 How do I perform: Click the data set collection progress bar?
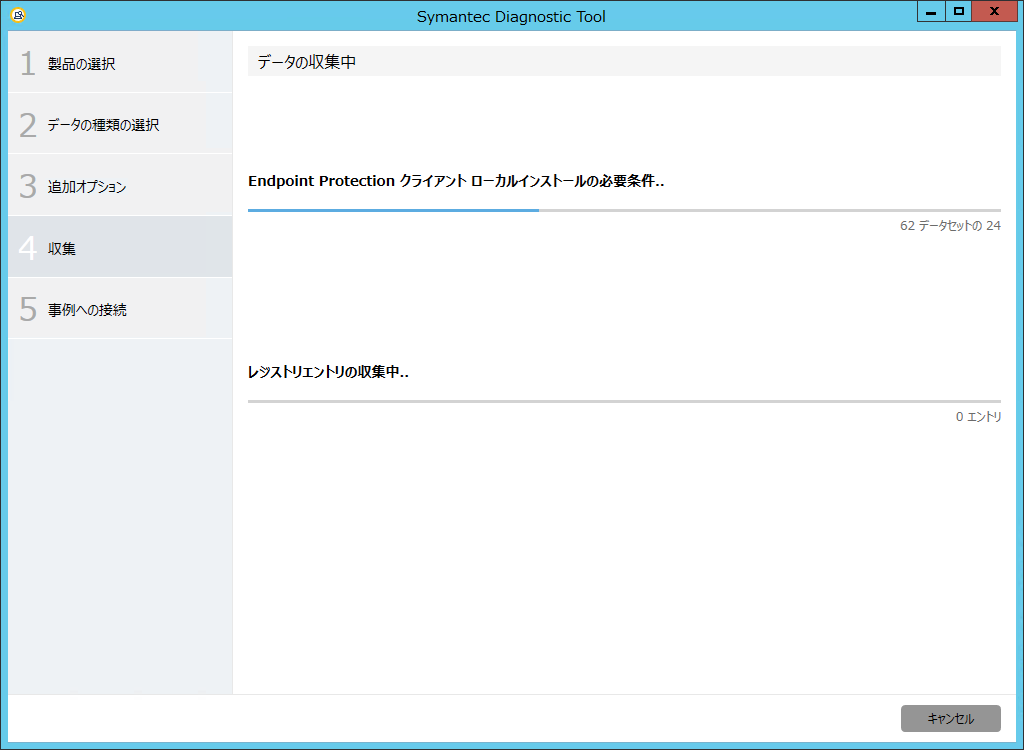coord(624,210)
